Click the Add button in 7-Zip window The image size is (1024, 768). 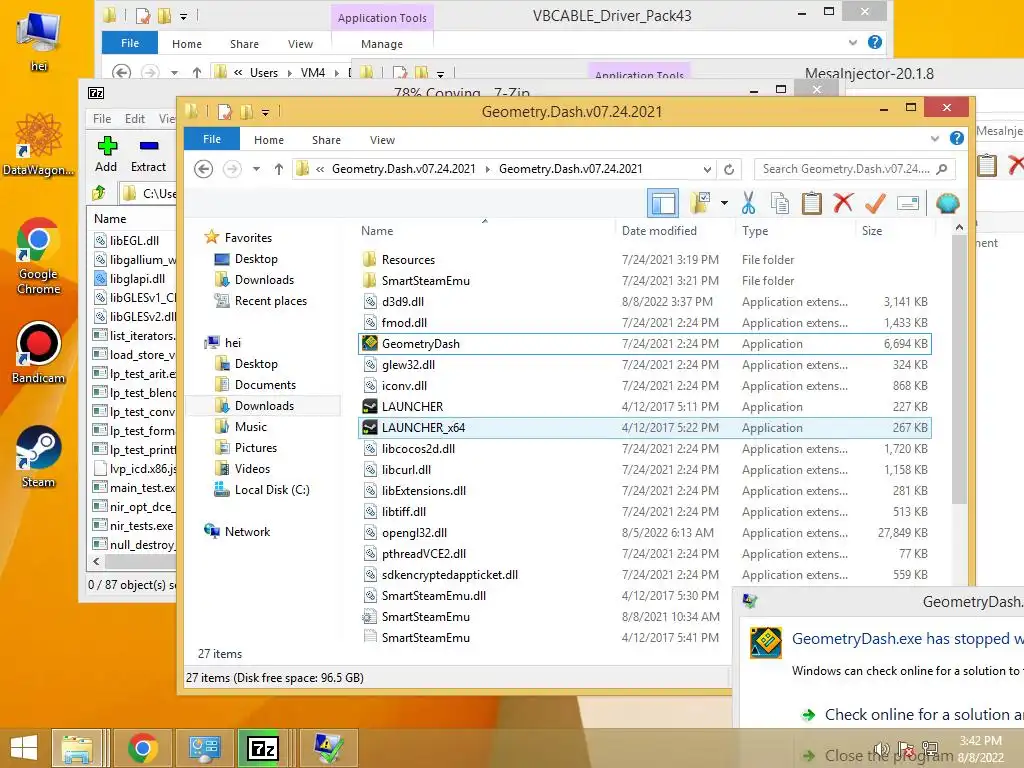tap(106, 155)
